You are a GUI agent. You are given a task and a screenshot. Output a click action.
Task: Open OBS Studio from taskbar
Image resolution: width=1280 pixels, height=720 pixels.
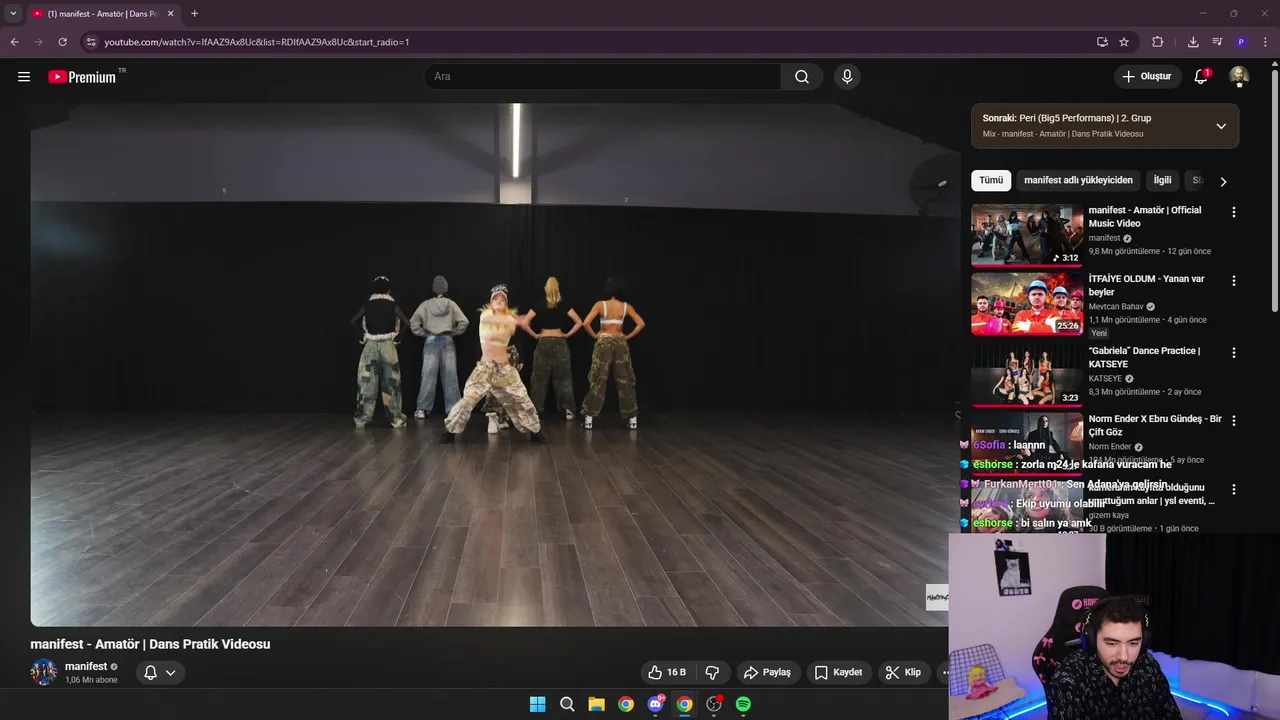[x=714, y=704]
